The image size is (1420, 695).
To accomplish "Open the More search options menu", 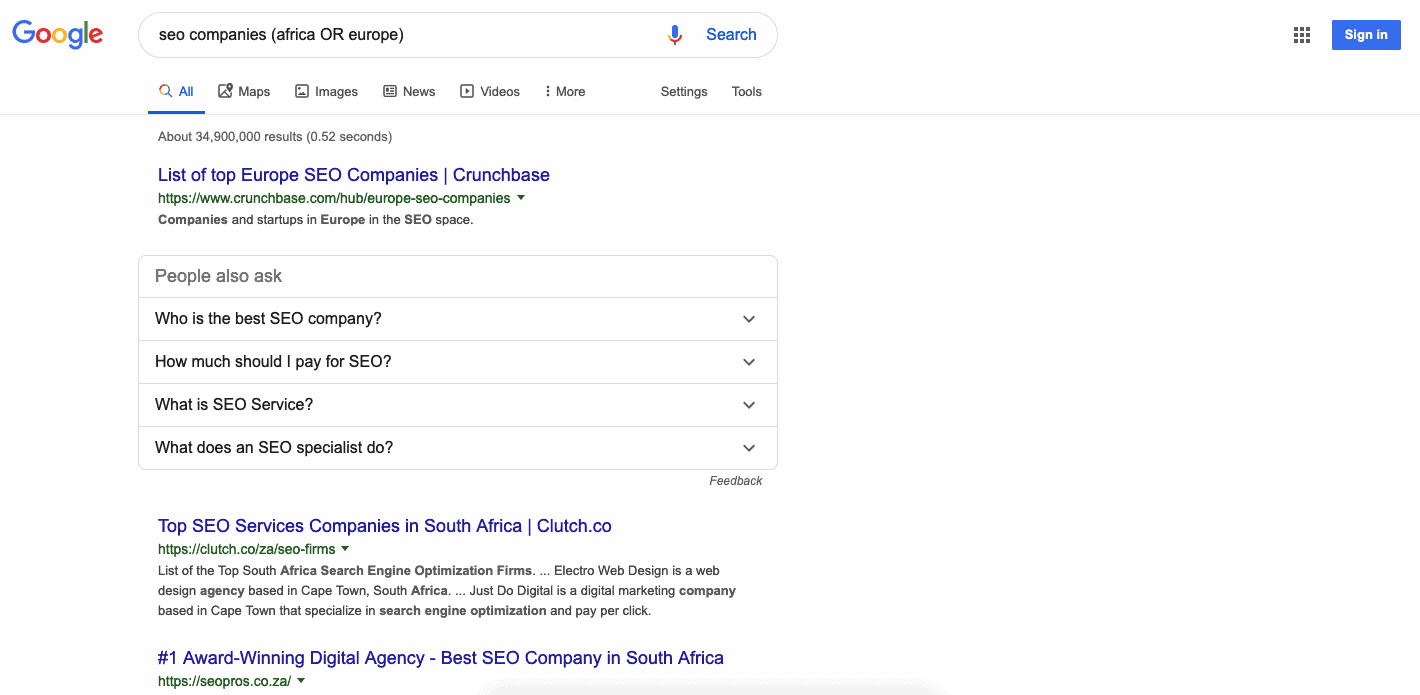I will [x=564, y=91].
